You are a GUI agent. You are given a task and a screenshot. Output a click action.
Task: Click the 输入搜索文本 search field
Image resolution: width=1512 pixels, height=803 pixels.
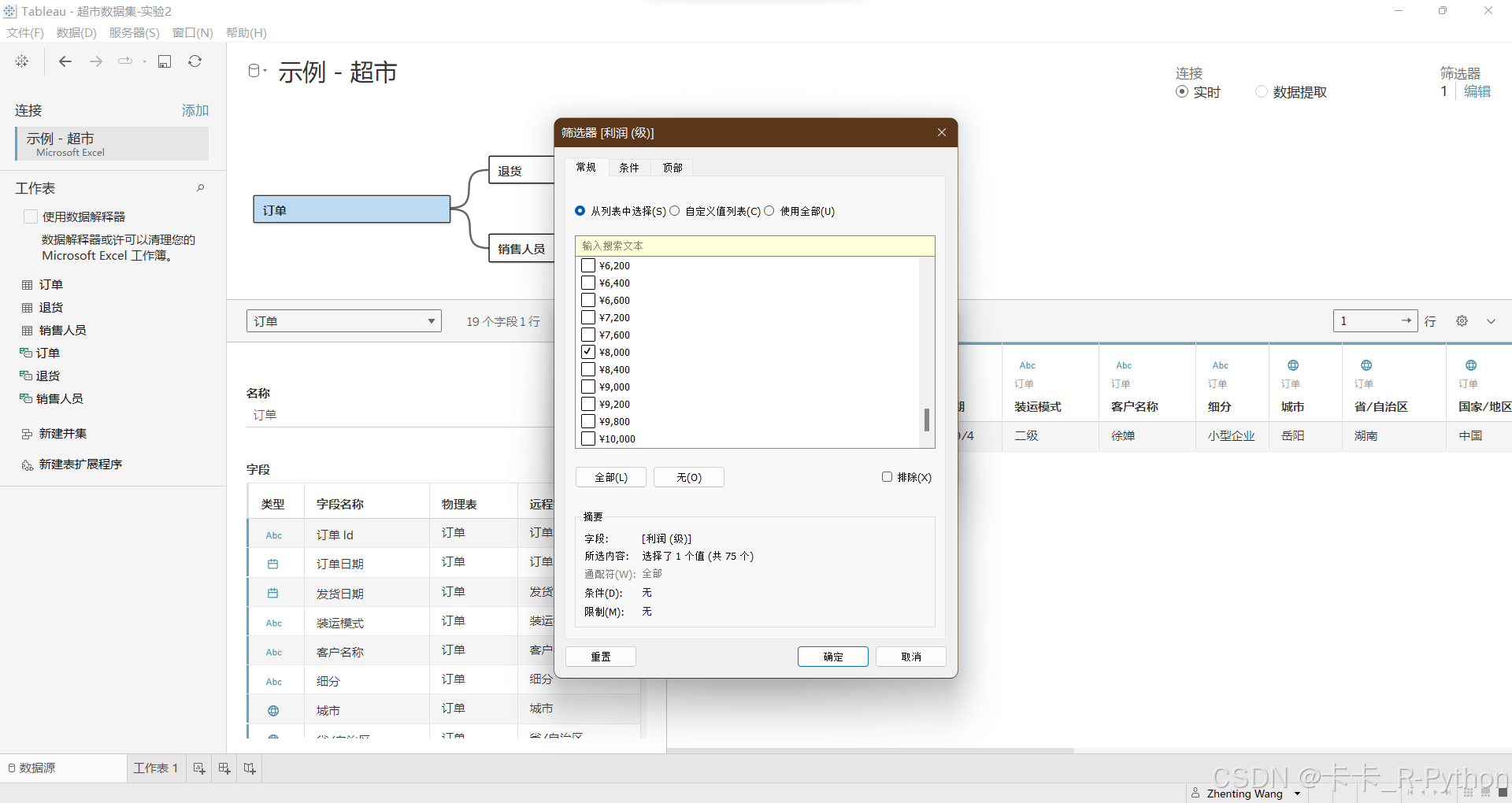tap(755, 246)
